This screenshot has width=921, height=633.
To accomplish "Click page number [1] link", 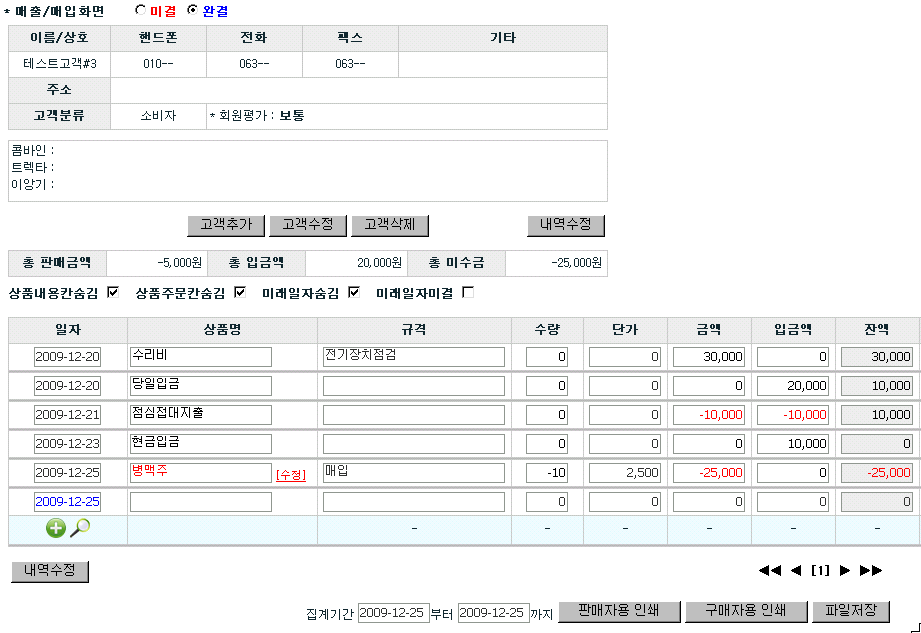I will point(820,571).
